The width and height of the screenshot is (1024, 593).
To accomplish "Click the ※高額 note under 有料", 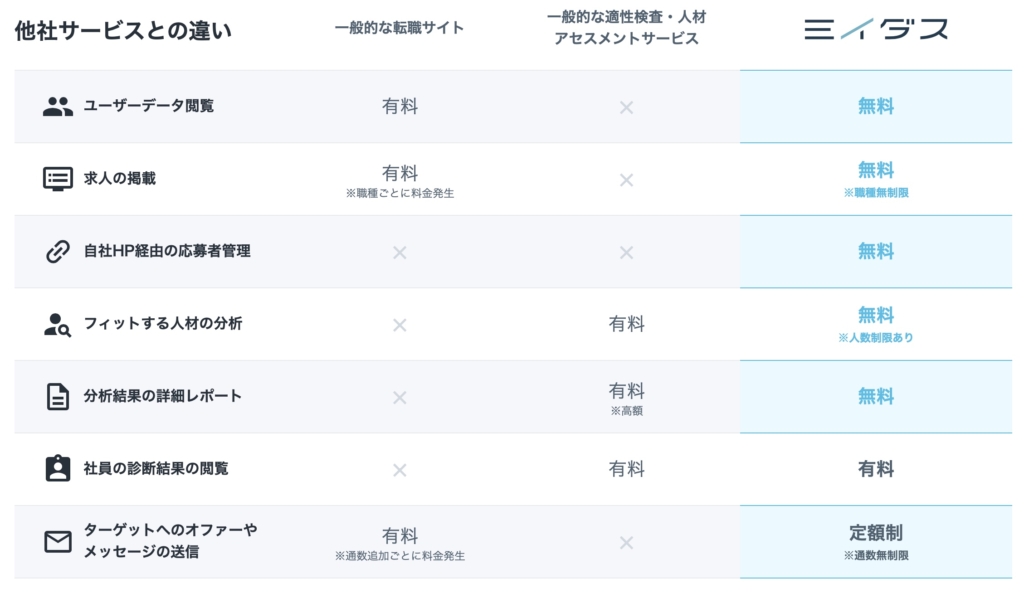I will click(x=626, y=411).
